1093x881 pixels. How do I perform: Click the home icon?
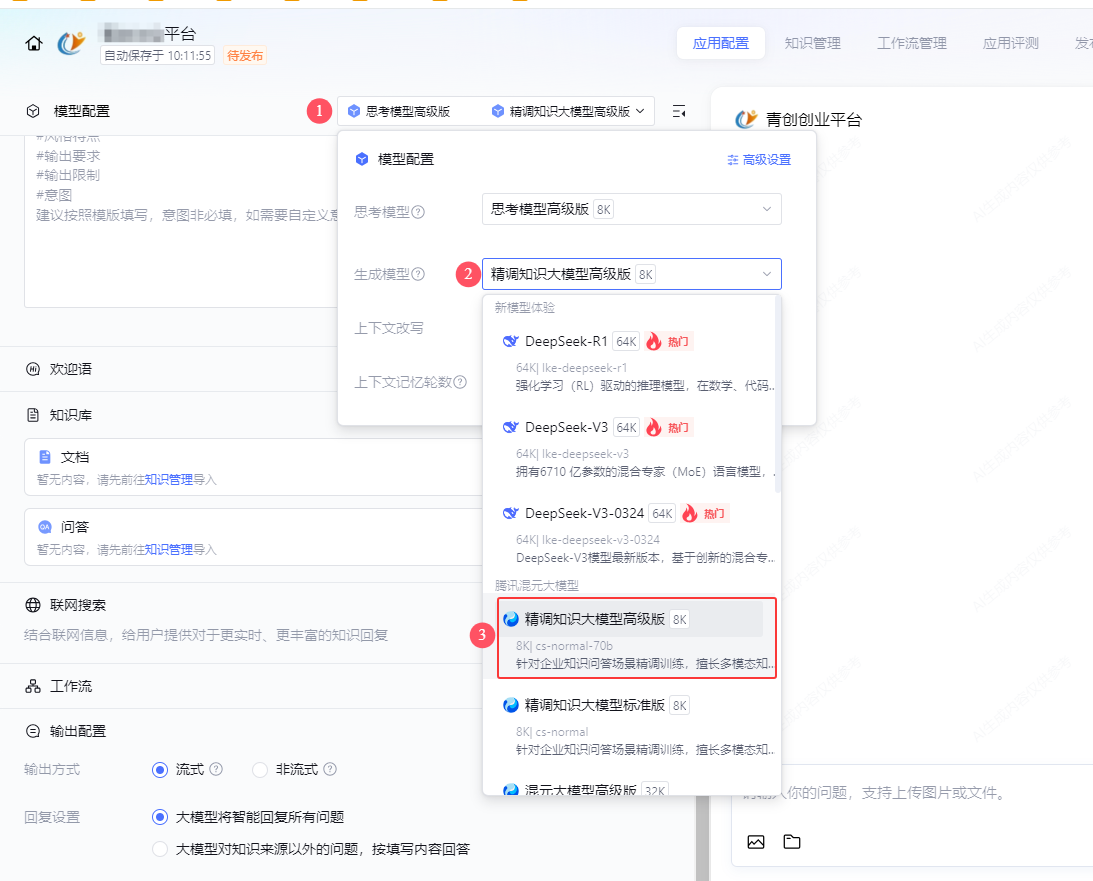(33, 44)
